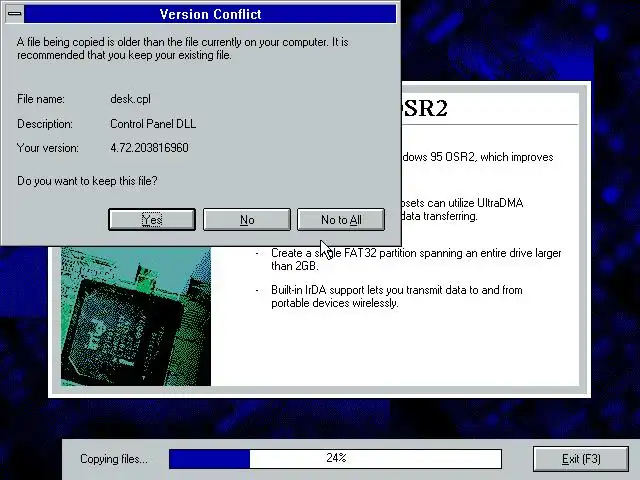Screen dimensions: 640x480
Task: Choose No to All in dialog
Action: [341, 220]
